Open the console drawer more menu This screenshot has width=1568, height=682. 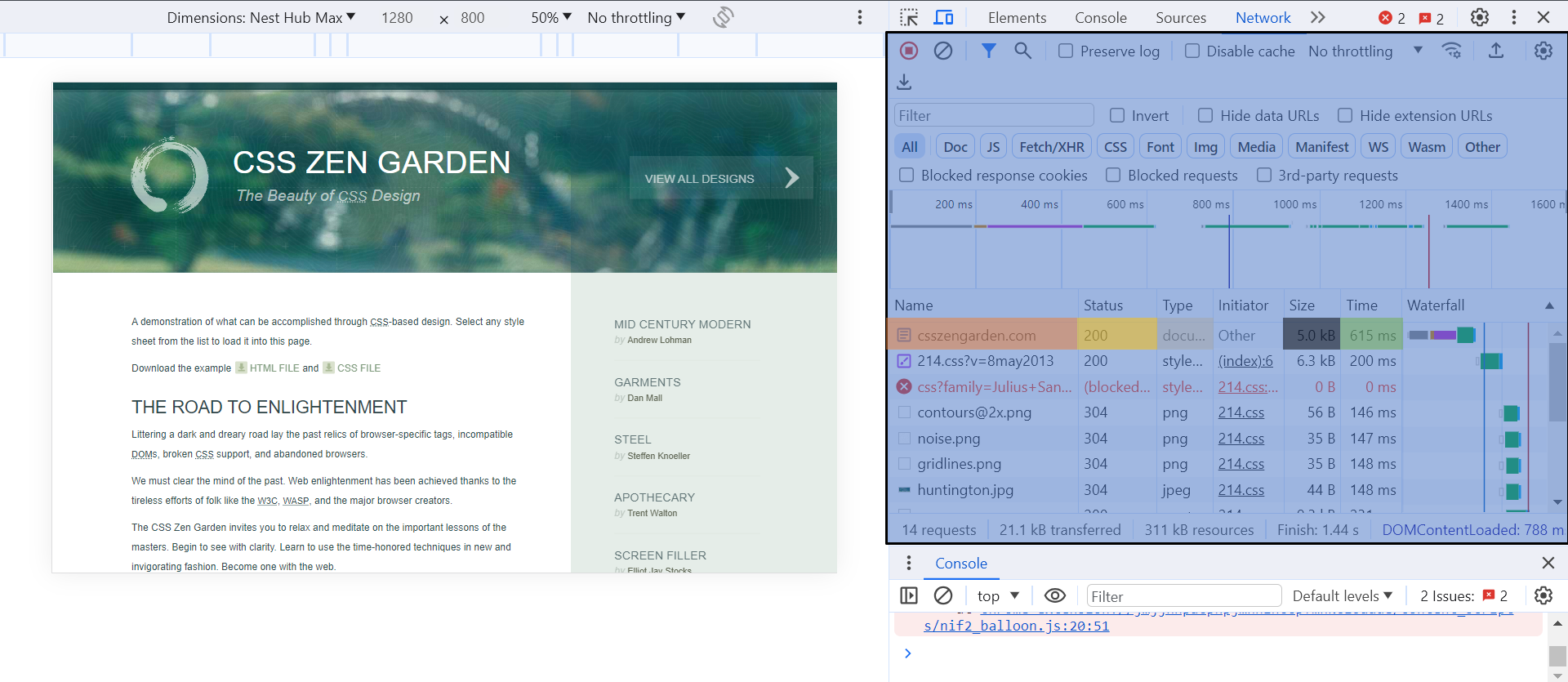tap(909, 563)
